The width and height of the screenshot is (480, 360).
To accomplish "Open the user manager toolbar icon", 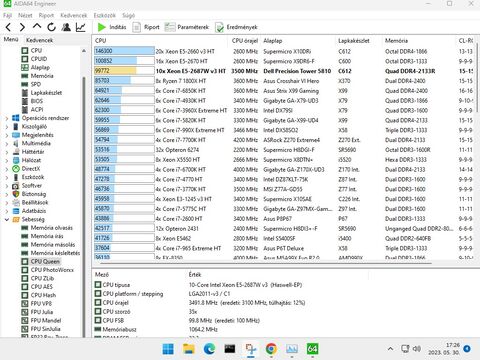I will pos(66,27).
